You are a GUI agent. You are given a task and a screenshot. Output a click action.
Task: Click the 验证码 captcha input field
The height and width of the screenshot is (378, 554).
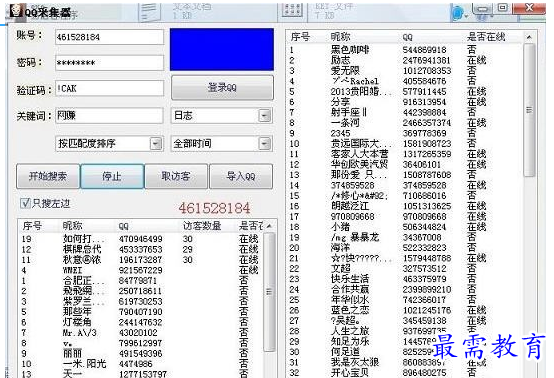110,89
